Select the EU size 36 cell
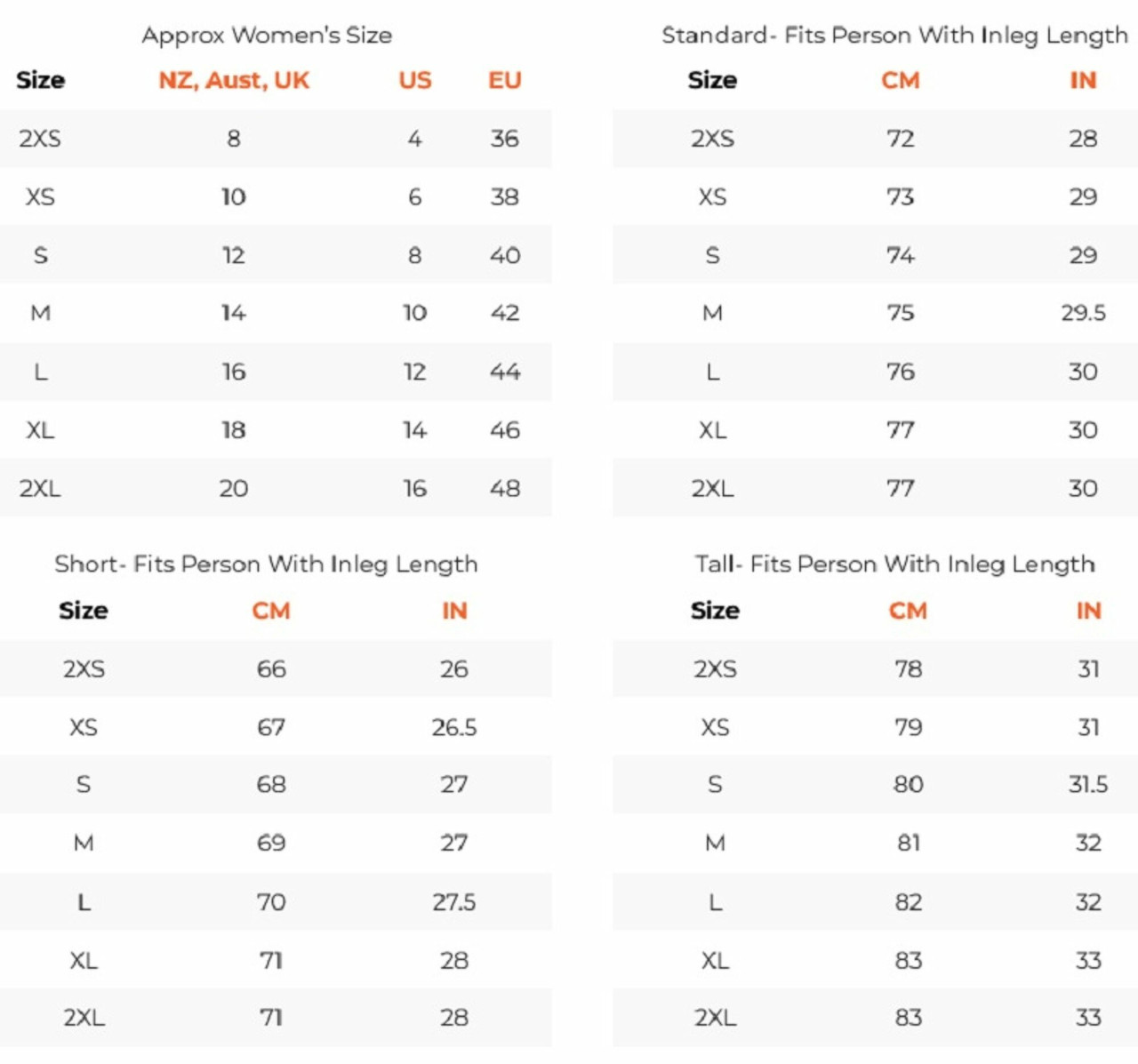The height and width of the screenshot is (1064, 1138). click(504, 139)
